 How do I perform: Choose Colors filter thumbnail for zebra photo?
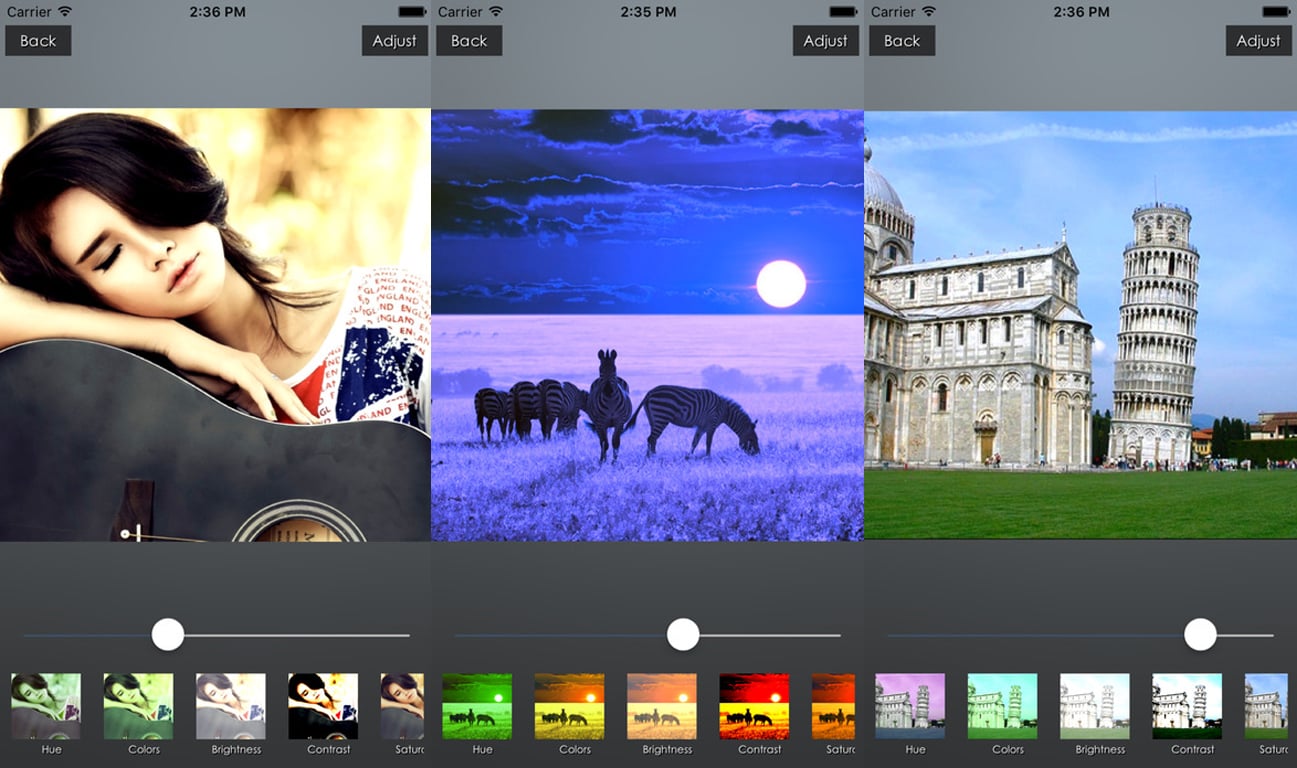(569, 706)
